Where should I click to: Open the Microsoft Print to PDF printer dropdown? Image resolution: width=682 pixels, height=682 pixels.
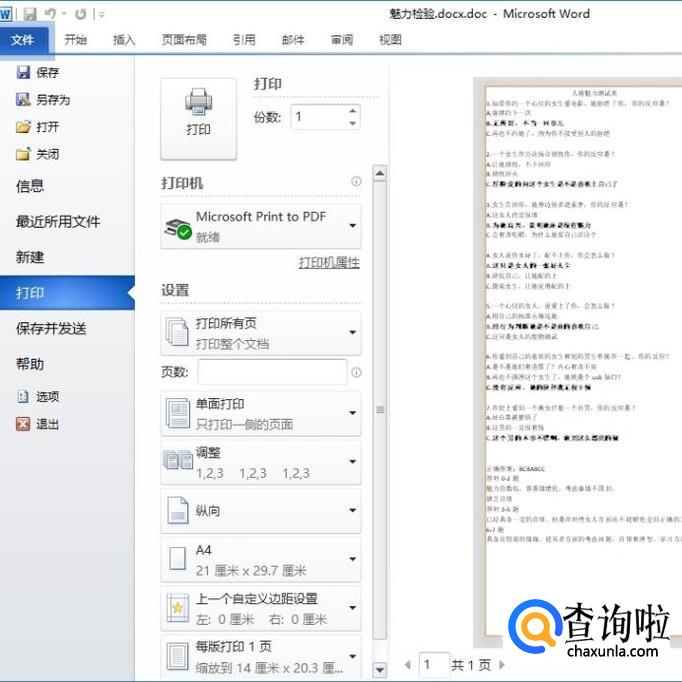click(261, 226)
